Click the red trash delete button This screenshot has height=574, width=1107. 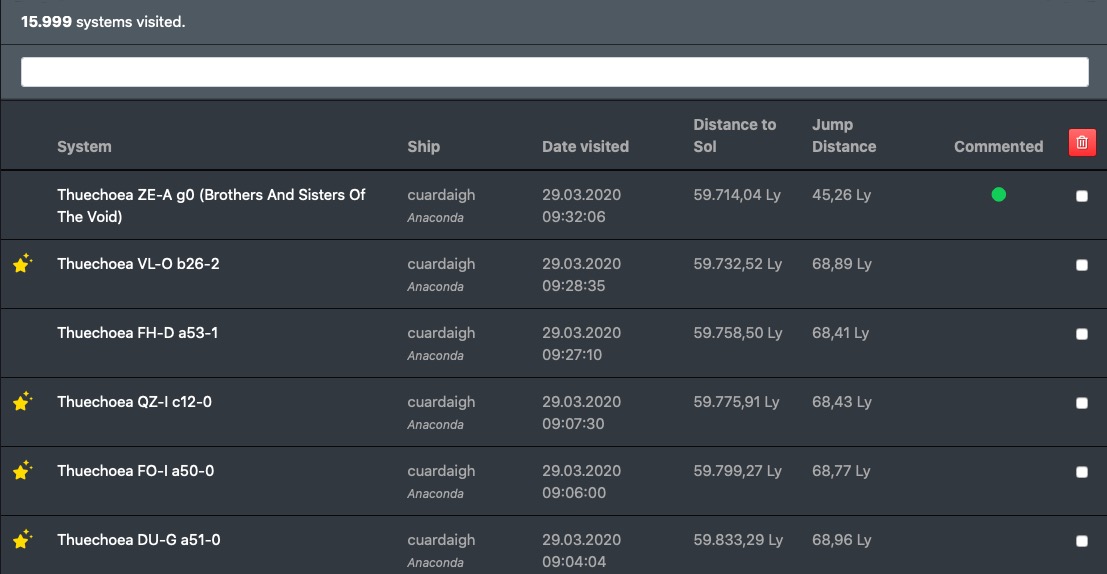click(1082, 143)
